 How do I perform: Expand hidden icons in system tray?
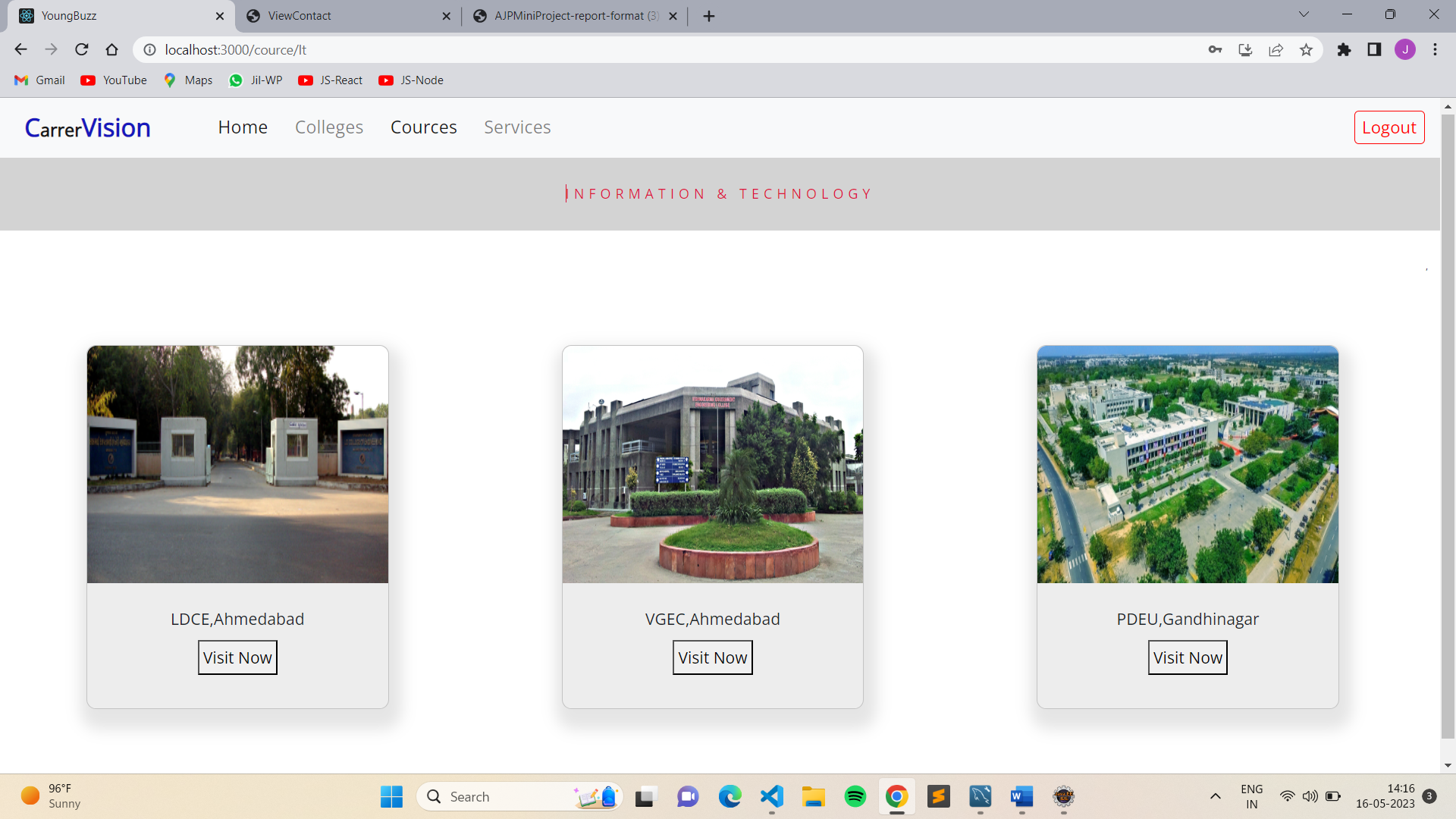click(x=1216, y=796)
